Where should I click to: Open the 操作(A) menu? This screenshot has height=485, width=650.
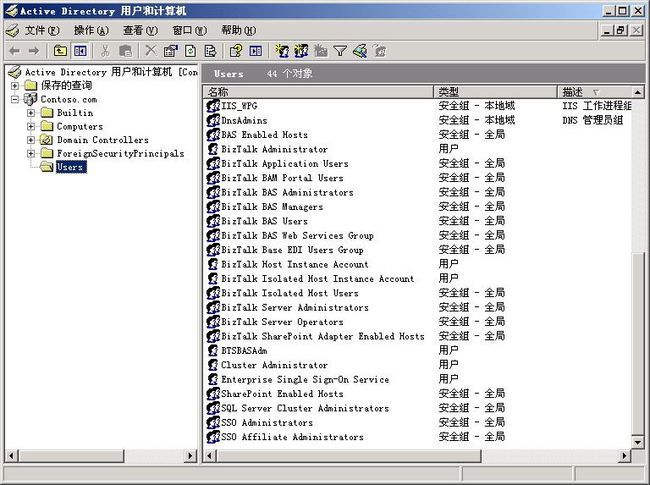pos(91,30)
